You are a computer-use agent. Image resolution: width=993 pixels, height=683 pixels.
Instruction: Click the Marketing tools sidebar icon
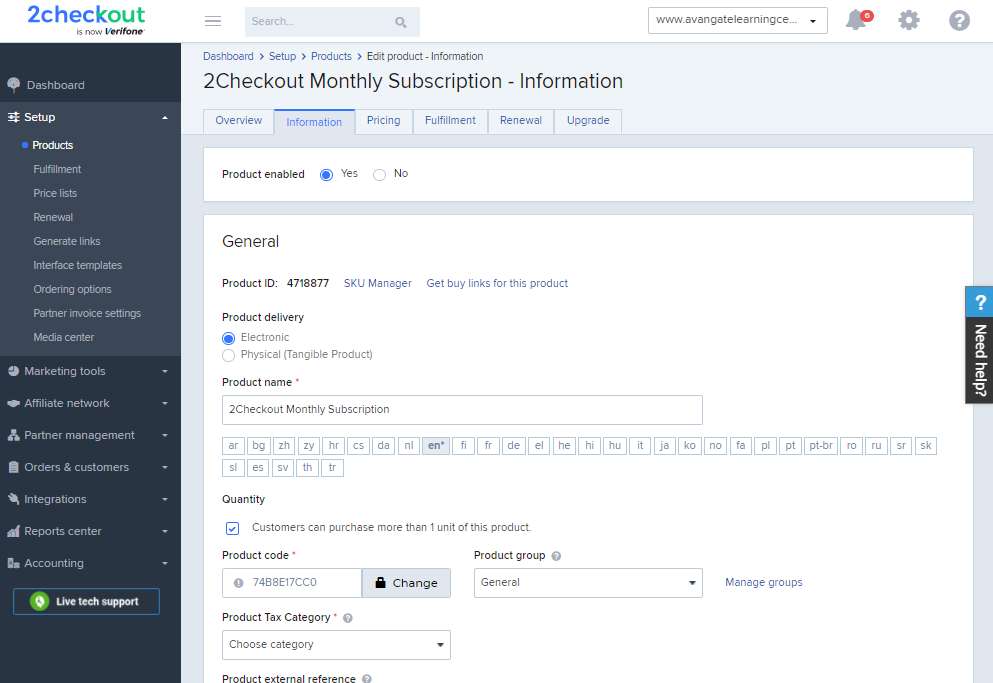tap(13, 371)
